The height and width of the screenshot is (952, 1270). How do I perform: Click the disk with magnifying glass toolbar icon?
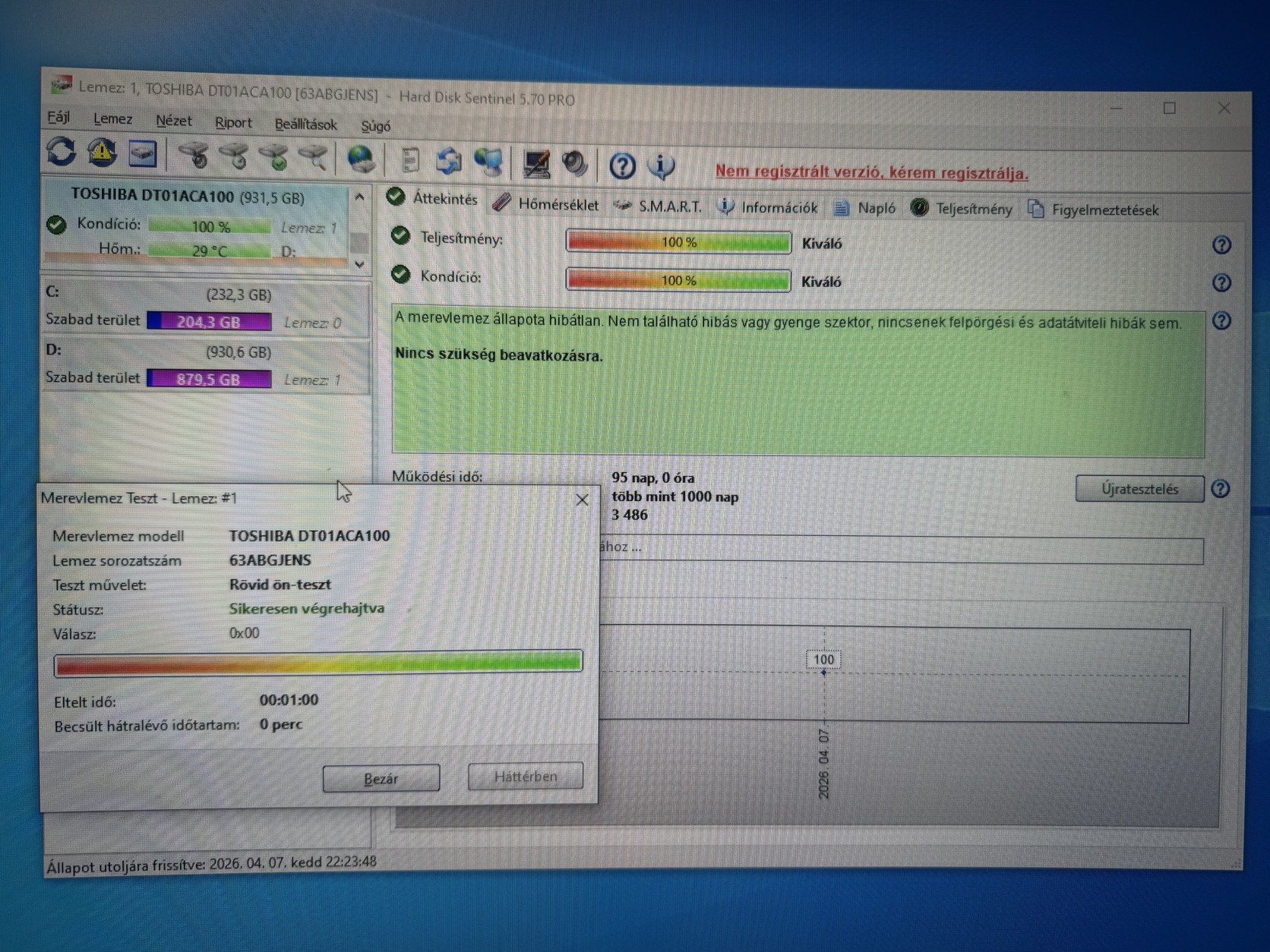coord(313,158)
